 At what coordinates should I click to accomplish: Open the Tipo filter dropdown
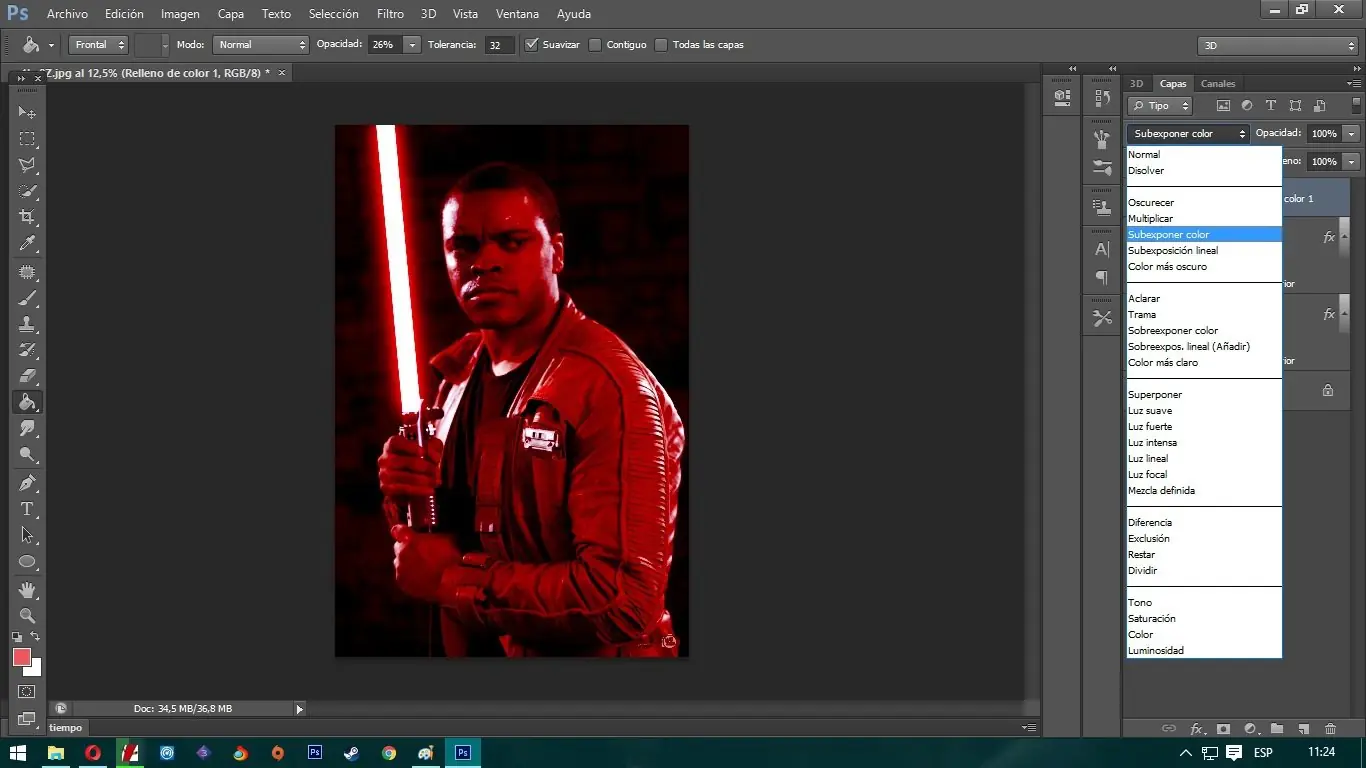(1158, 105)
